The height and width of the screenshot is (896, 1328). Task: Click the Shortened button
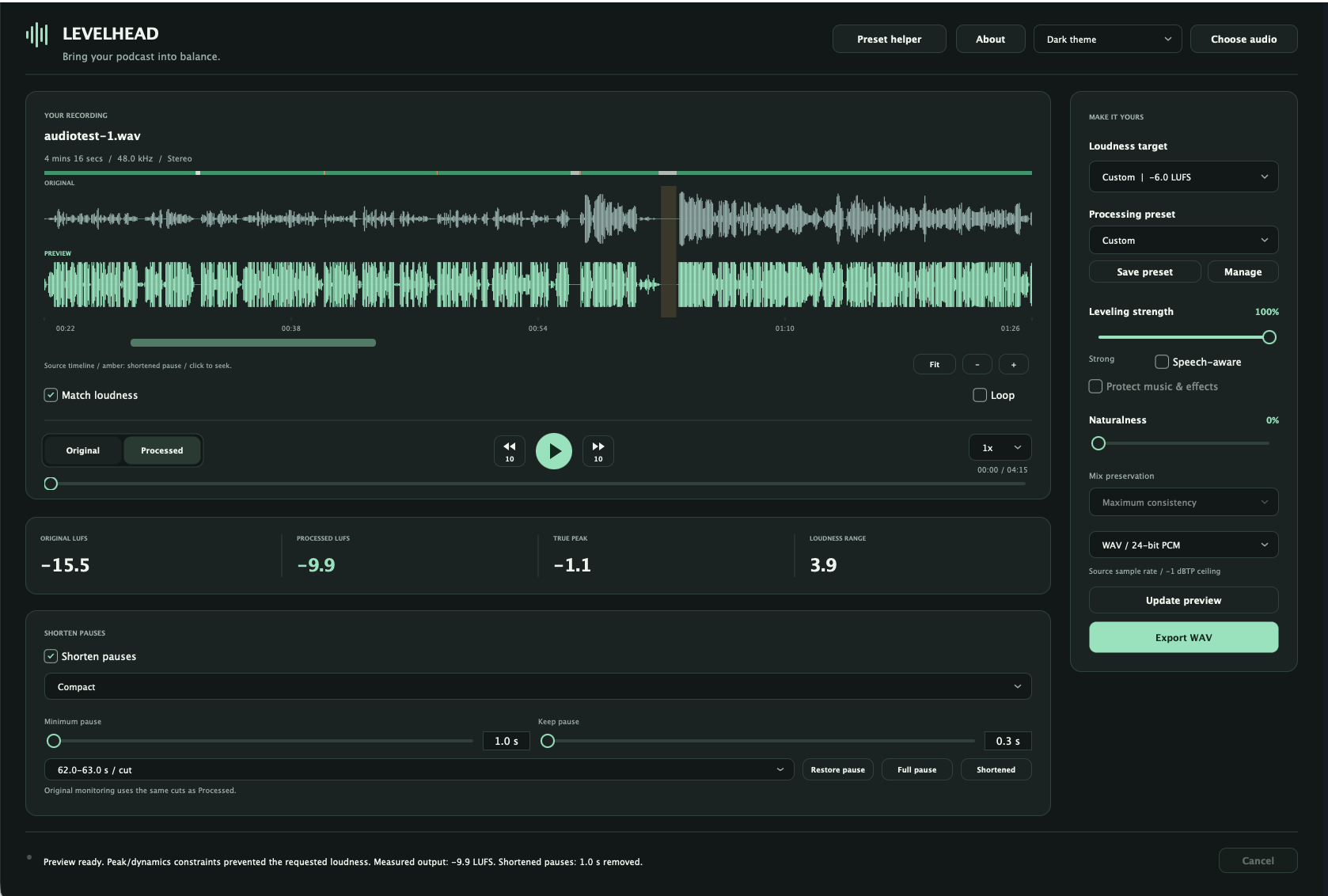[996, 769]
